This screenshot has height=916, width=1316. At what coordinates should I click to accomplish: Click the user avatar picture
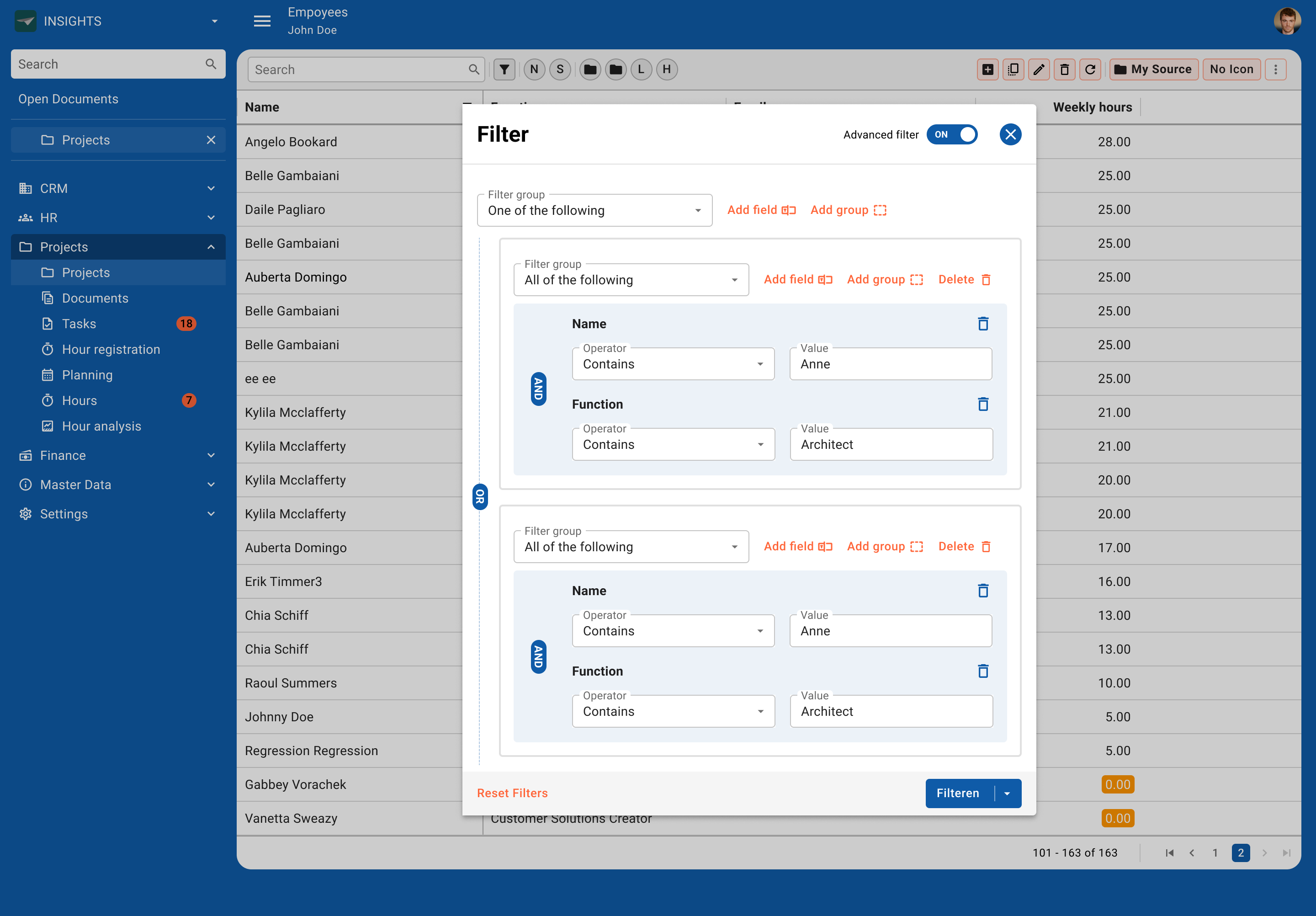(x=1287, y=21)
